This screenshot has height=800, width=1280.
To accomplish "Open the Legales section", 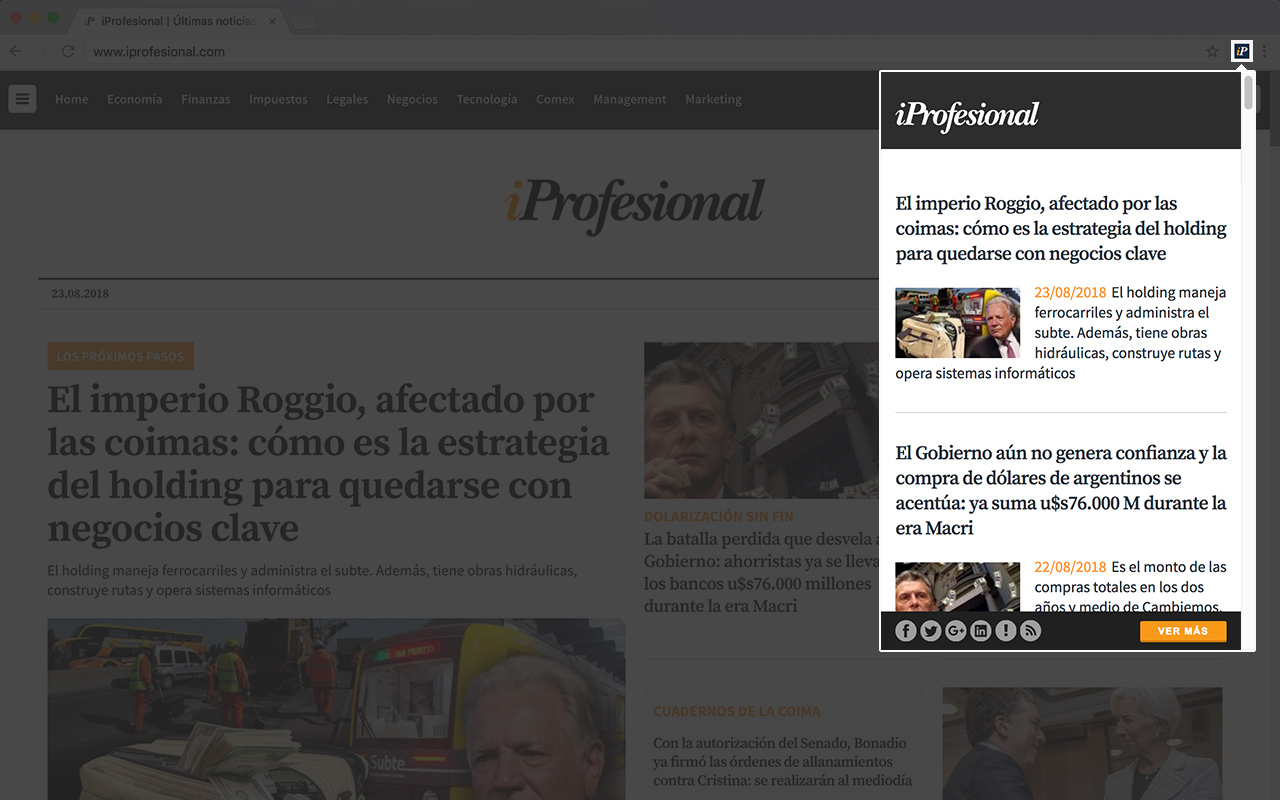I will click(347, 99).
